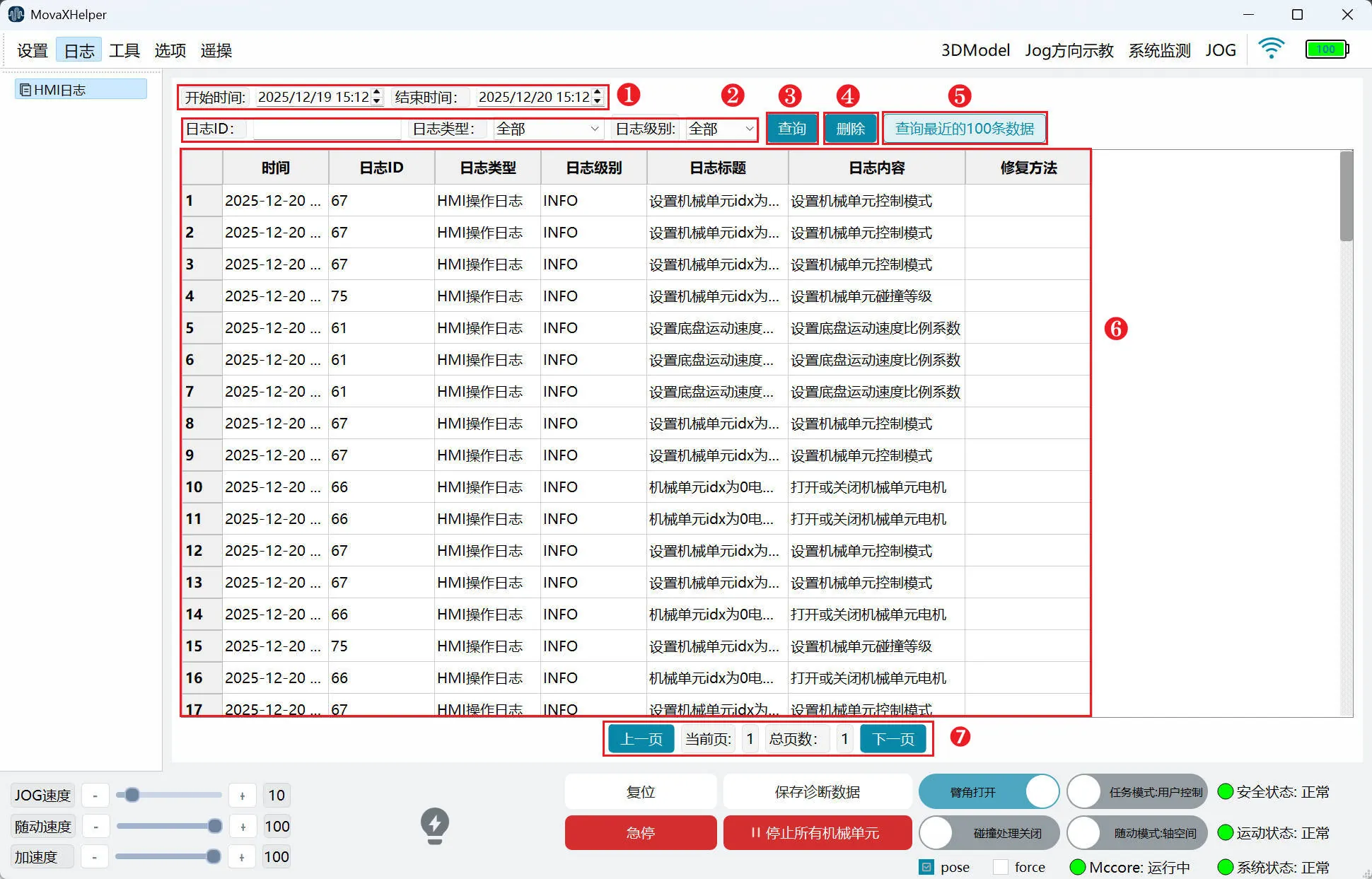Image resolution: width=1372 pixels, height=879 pixels.
Task: Open the 系统监测 menu item
Action: click(1159, 50)
